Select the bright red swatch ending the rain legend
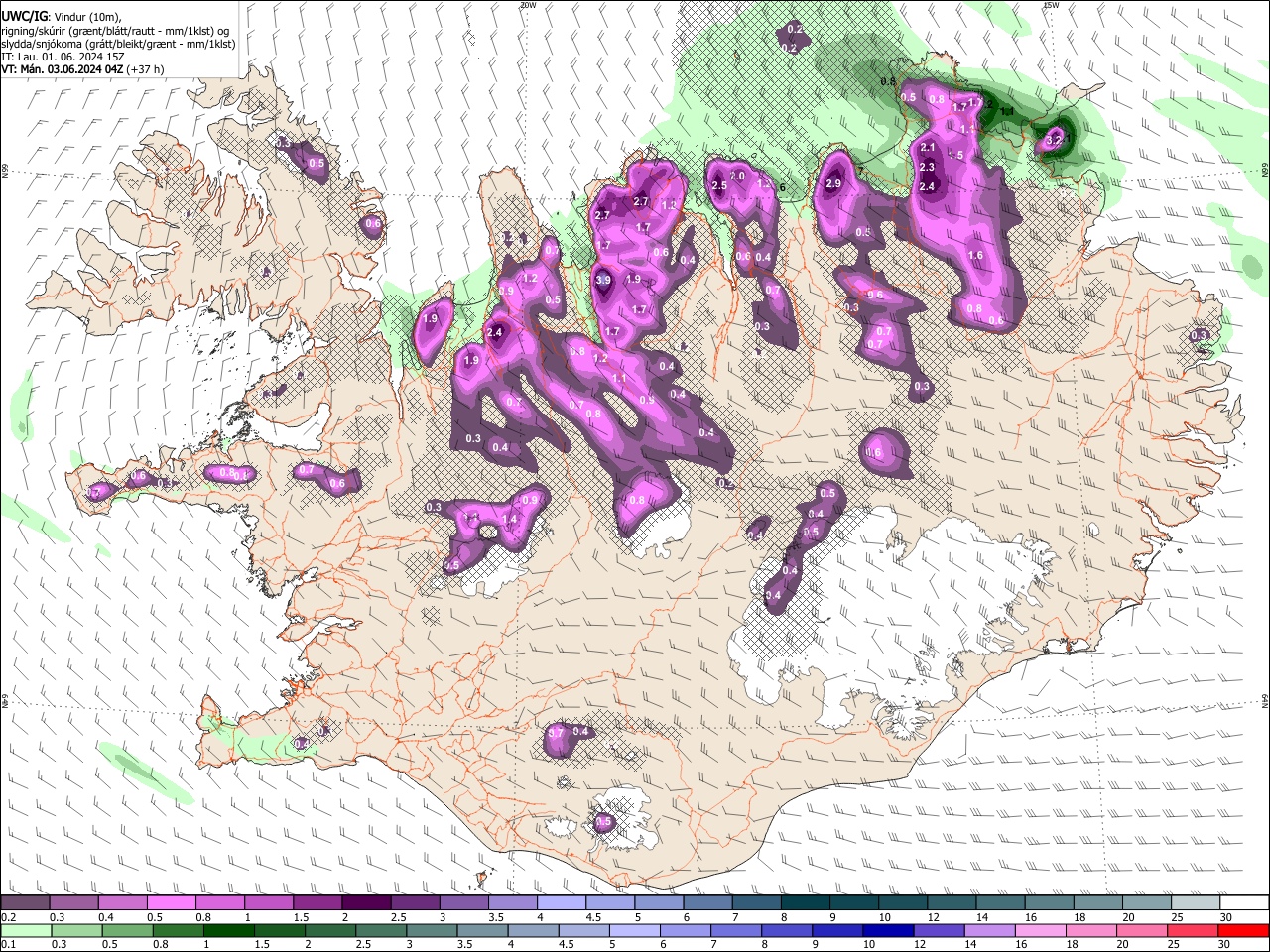The height and width of the screenshot is (952, 1270). [1241, 931]
